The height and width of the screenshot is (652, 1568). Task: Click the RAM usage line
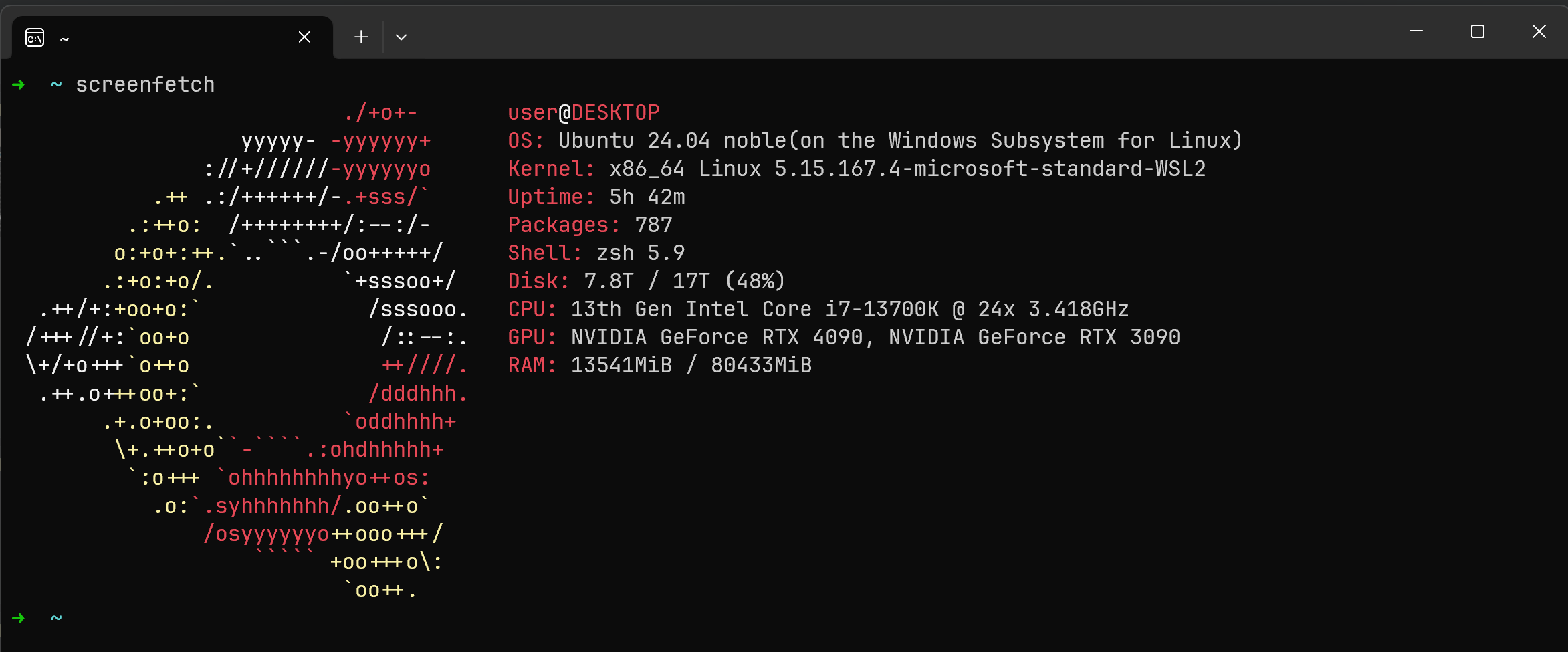[x=660, y=365]
